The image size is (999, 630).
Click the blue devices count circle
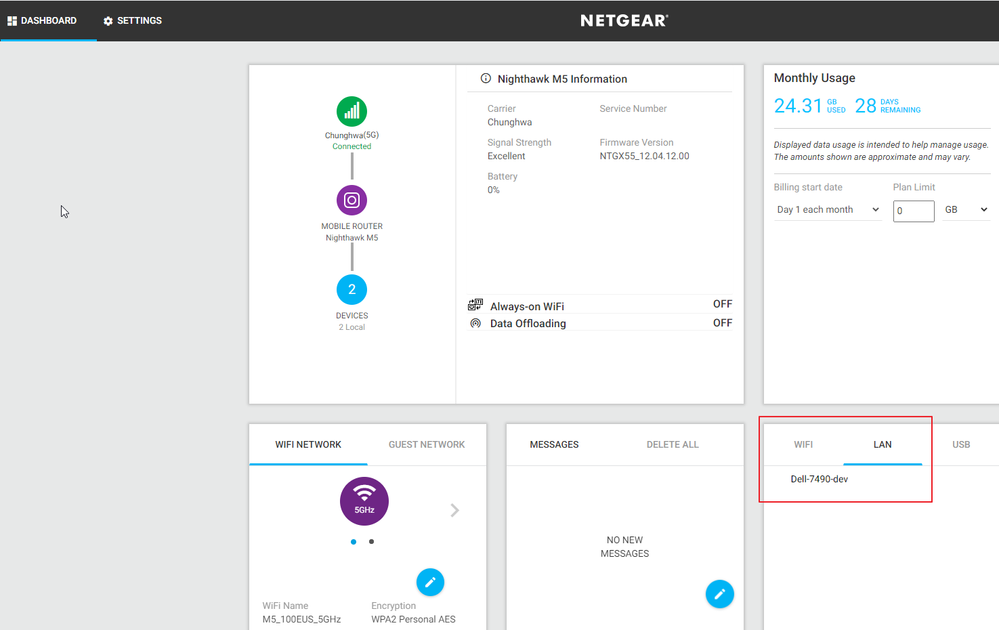pos(352,289)
